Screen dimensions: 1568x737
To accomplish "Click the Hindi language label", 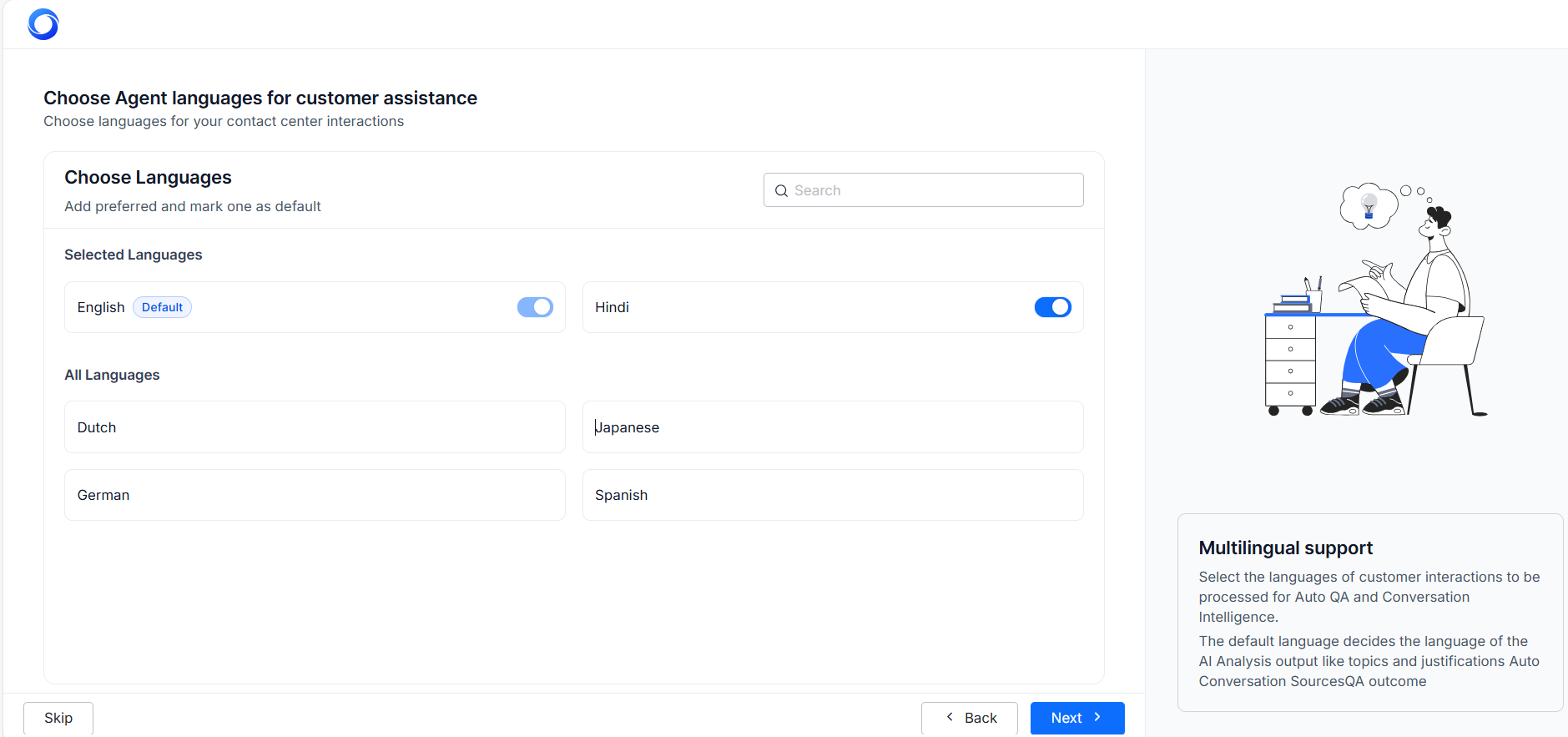I will coord(612,307).
